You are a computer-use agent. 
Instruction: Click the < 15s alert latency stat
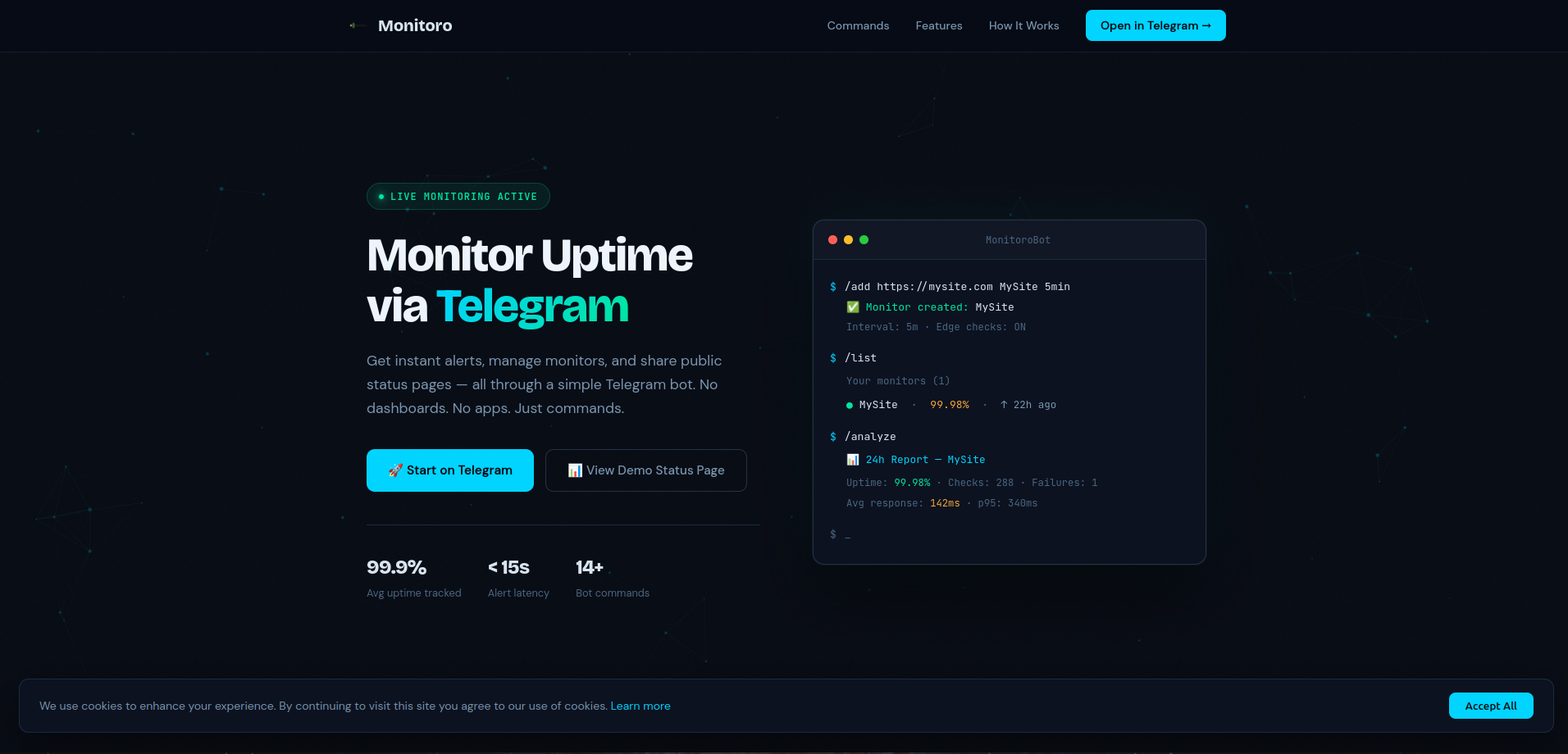[x=518, y=579]
